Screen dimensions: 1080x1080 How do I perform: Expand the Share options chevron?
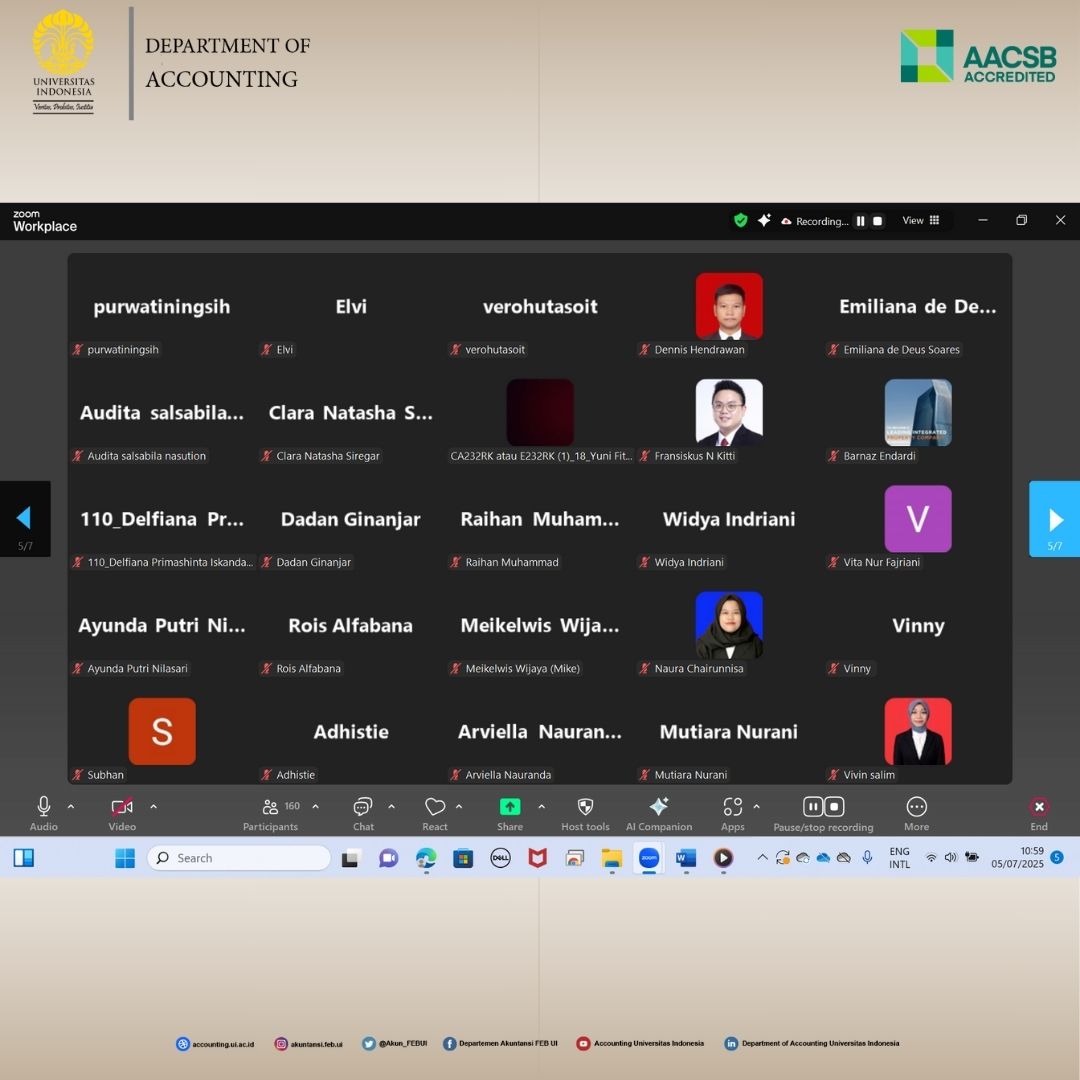[542, 806]
